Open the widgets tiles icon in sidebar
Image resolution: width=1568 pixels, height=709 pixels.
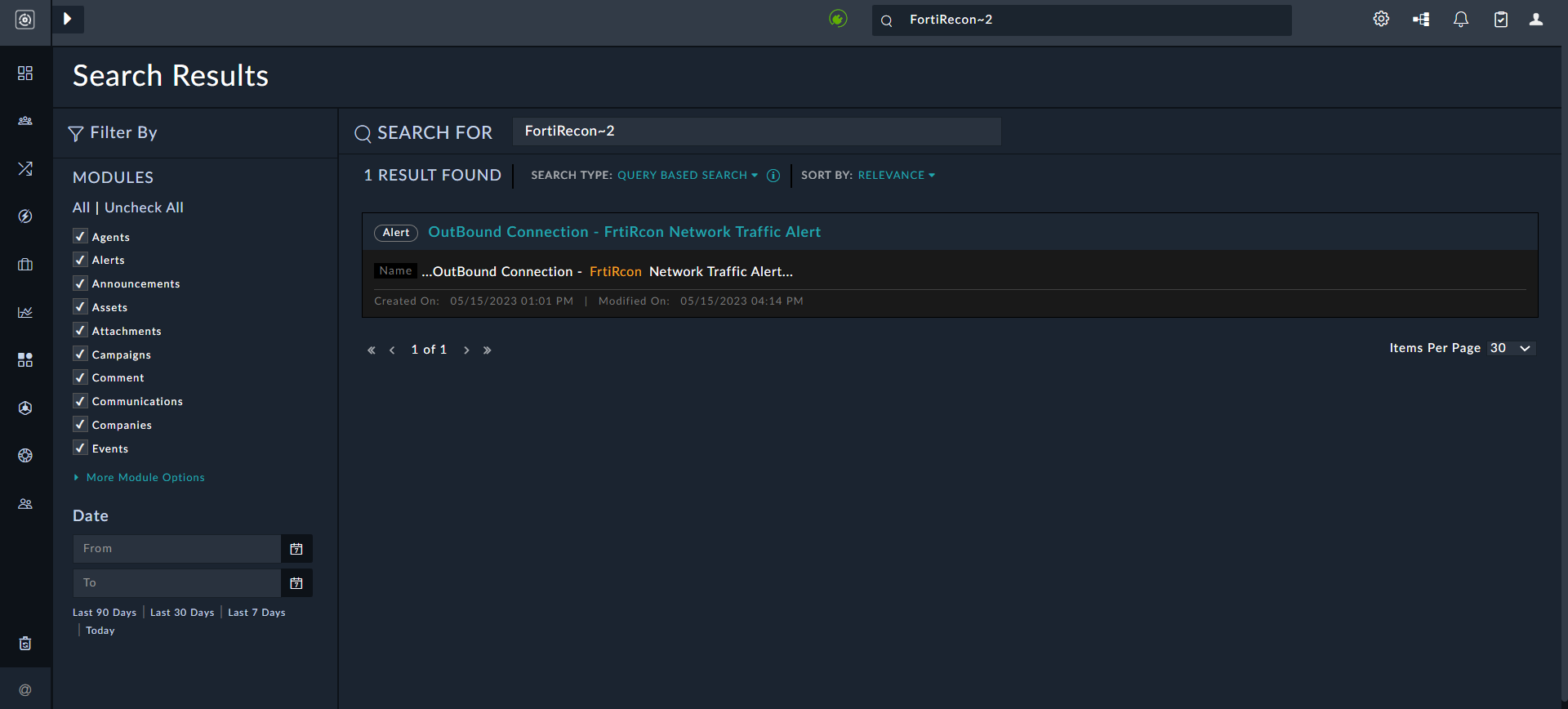tap(25, 360)
